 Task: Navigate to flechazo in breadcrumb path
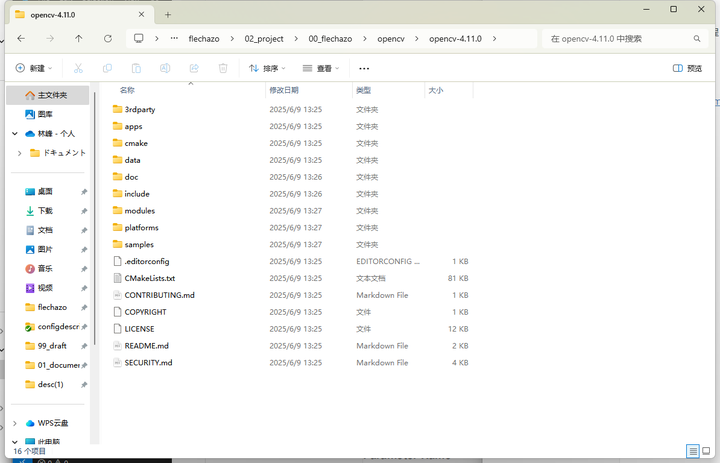[204, 39]
